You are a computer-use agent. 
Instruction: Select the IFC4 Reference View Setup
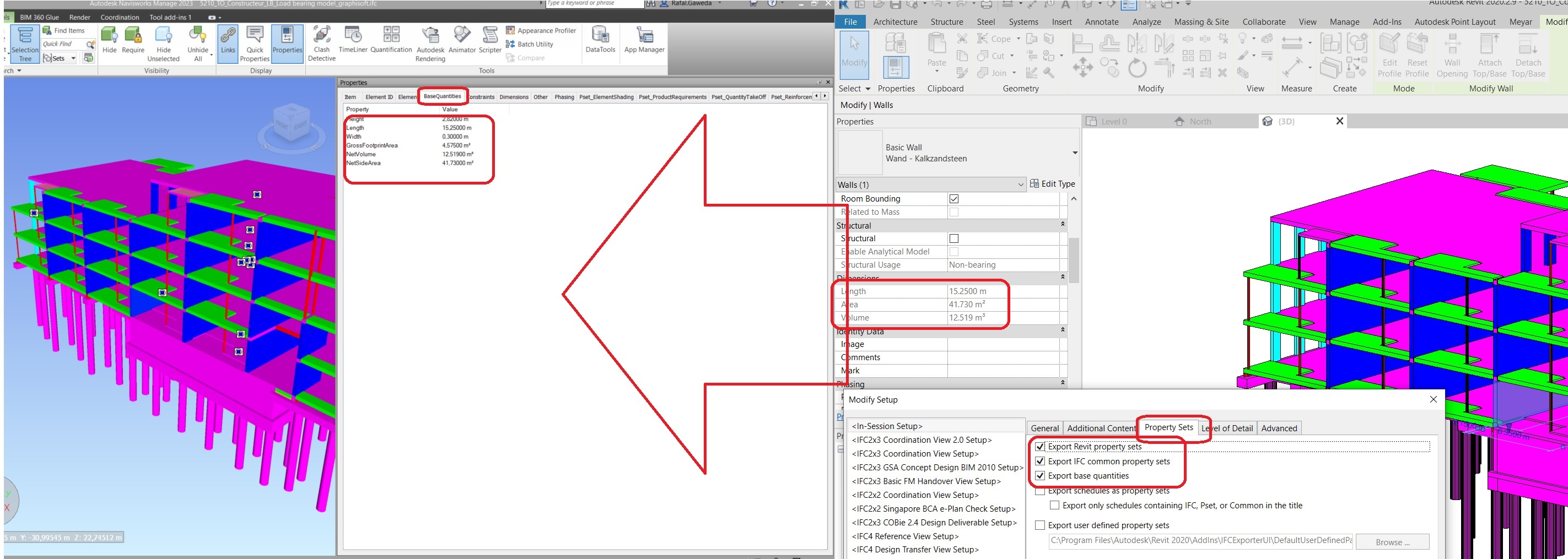pos(906,536)
